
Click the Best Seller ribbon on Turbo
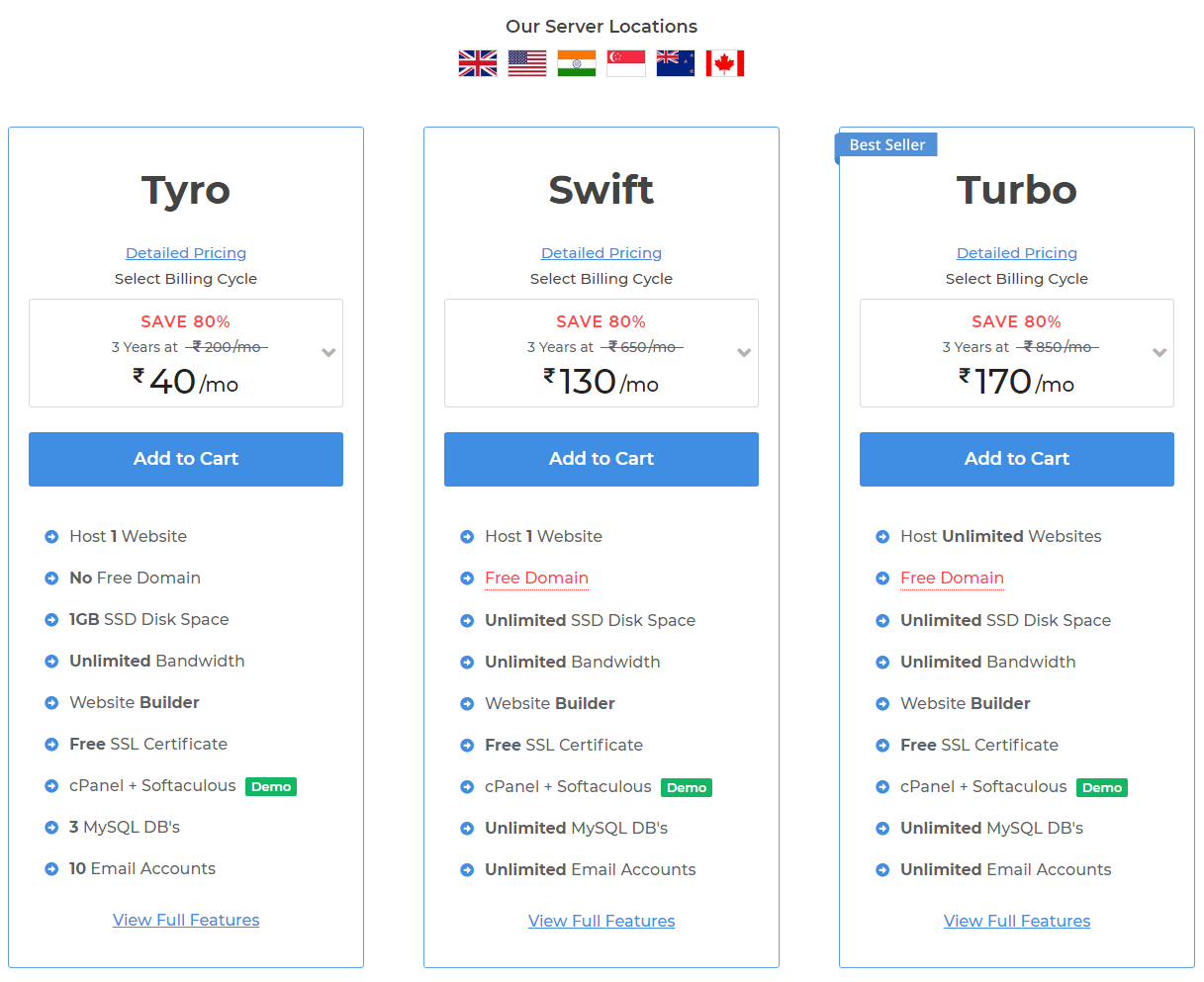pyautogui.click(x=886, y=145)
